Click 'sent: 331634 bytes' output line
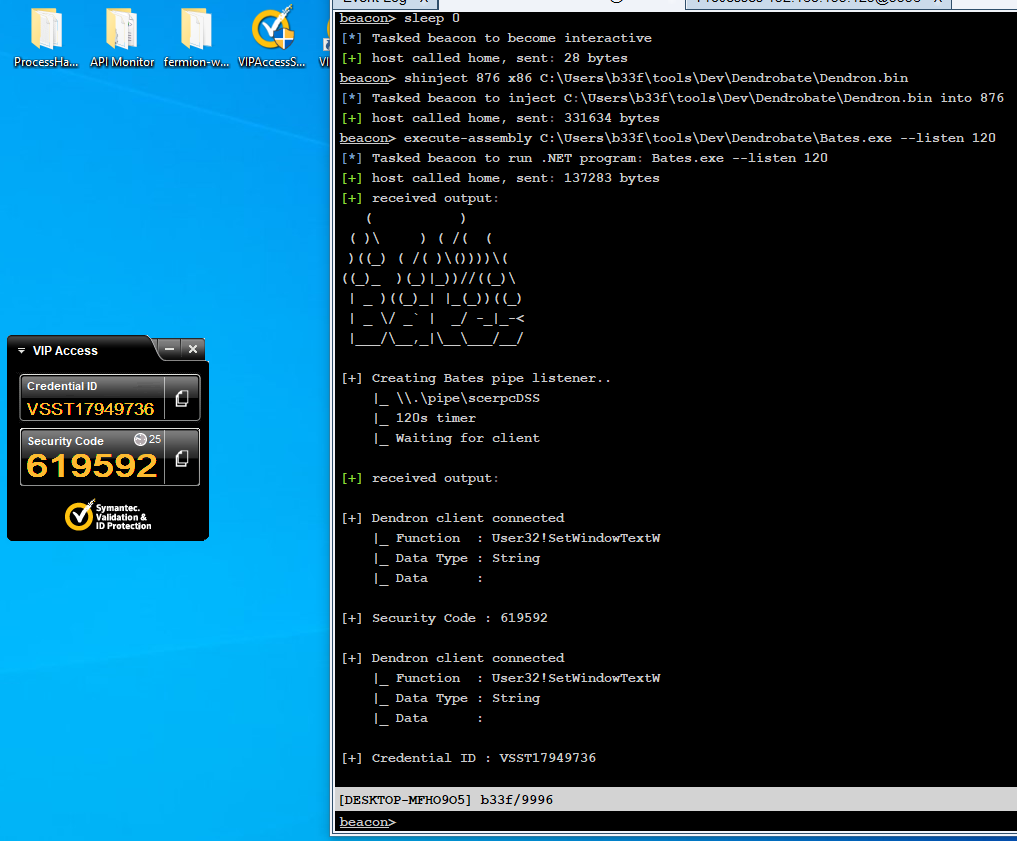This screenshot has height=841, width=1017. click(500, 118)
